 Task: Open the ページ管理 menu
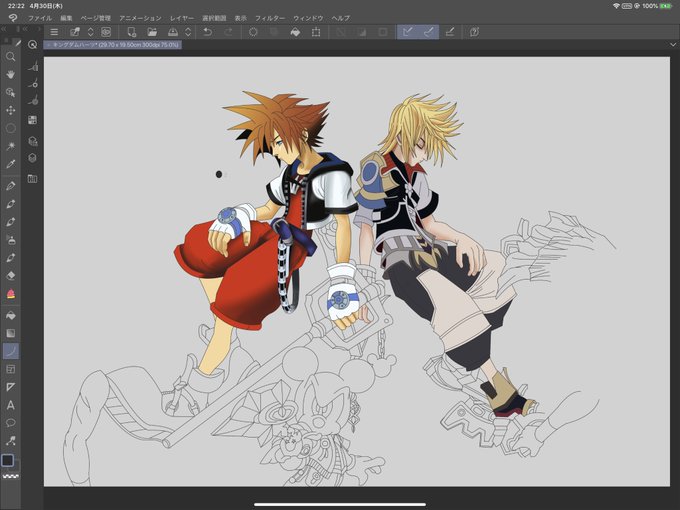[96, 18]
